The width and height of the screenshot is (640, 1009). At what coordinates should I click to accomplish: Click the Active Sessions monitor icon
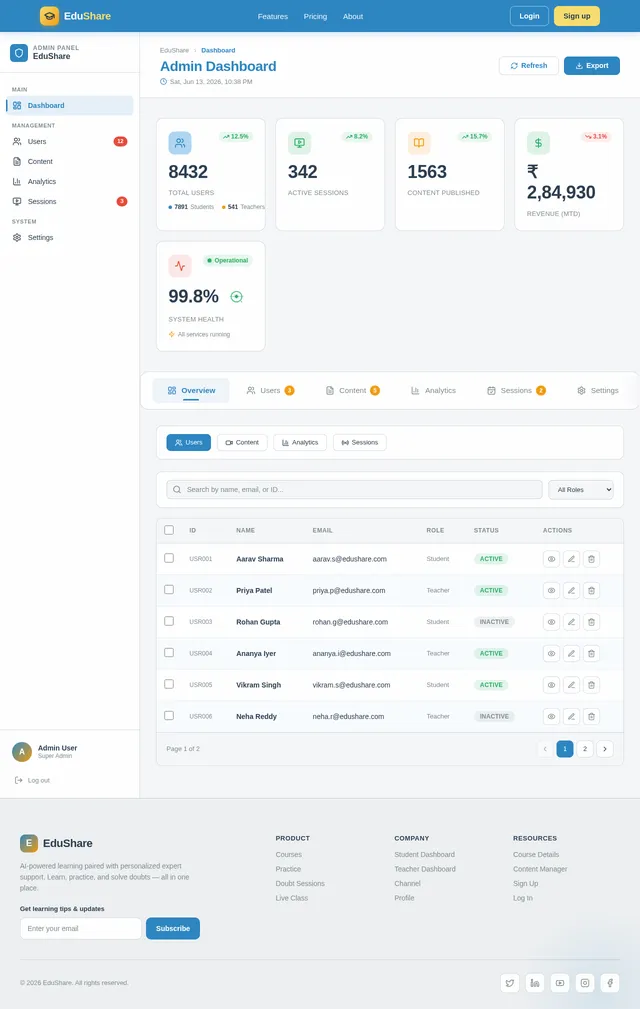coord(299,143)
